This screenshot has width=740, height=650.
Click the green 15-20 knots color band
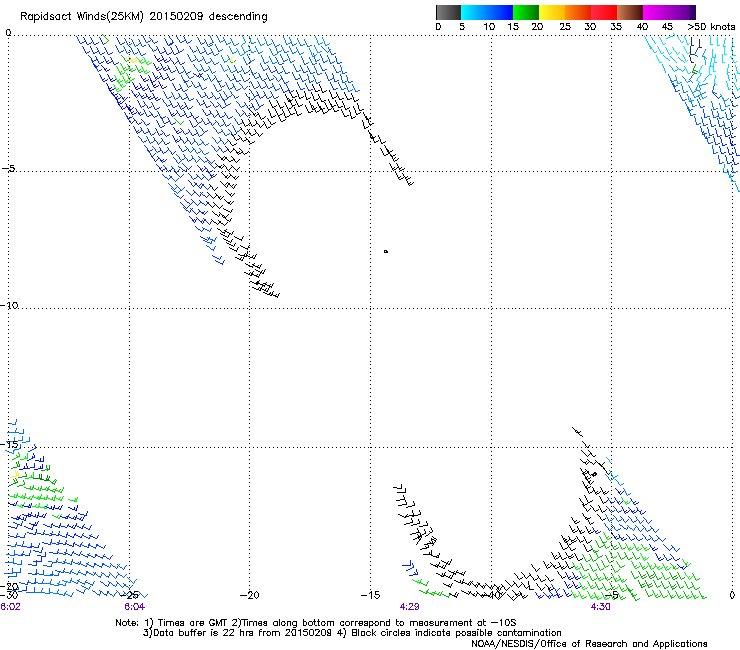526,12
